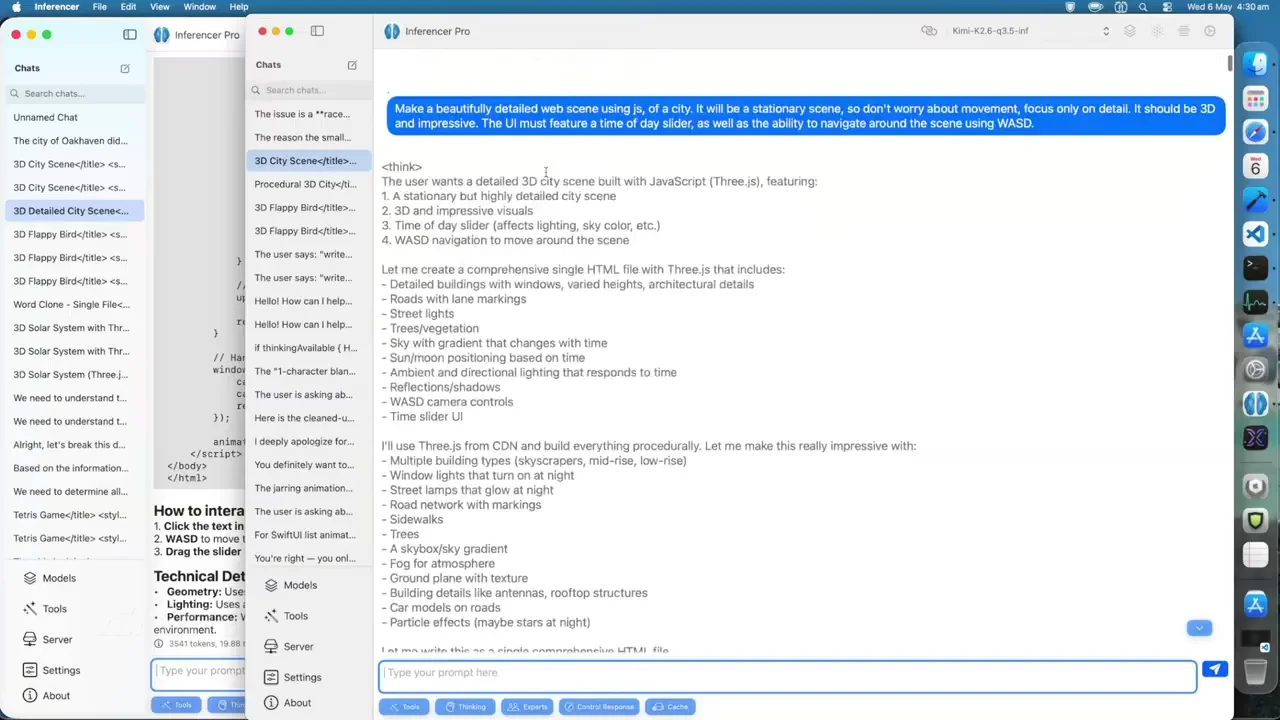Open the View menu
Viewport: 1280px width, 720px height.
[x=159, y=7]
